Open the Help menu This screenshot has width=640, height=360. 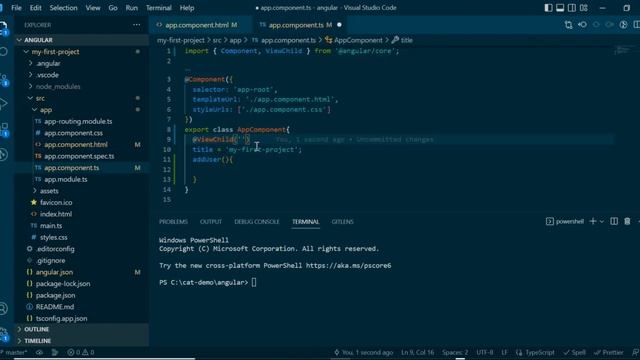[187, 8]
